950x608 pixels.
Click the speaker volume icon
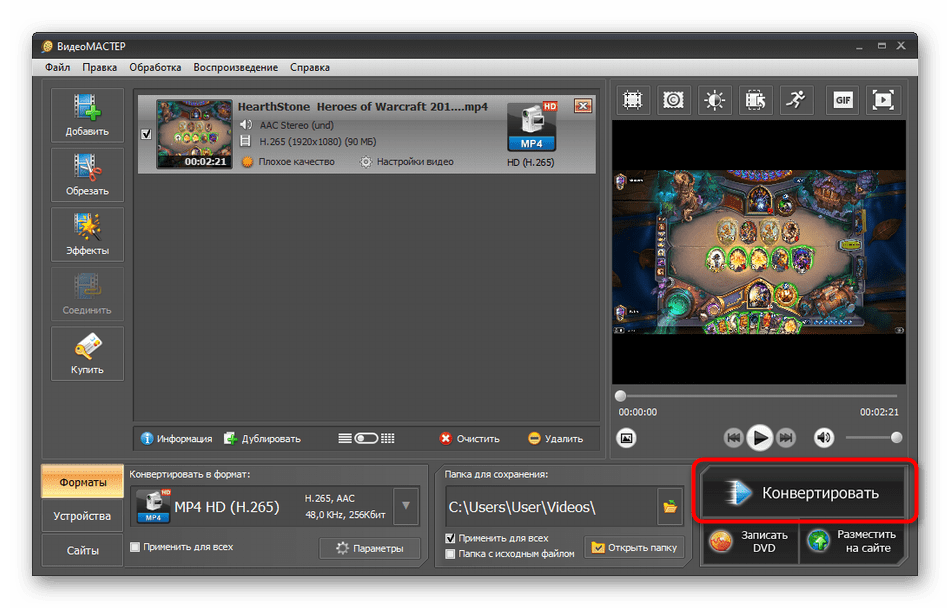823,437
